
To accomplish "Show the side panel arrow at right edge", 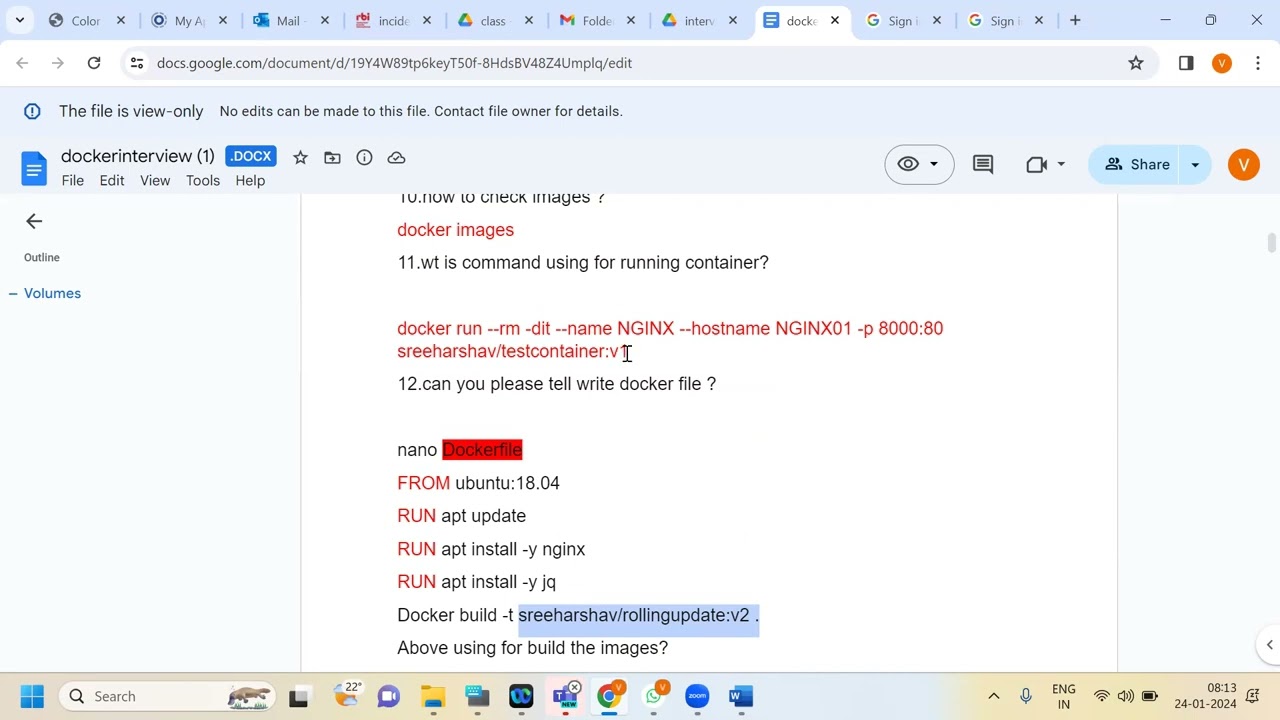I will (x=1269, y=645).
